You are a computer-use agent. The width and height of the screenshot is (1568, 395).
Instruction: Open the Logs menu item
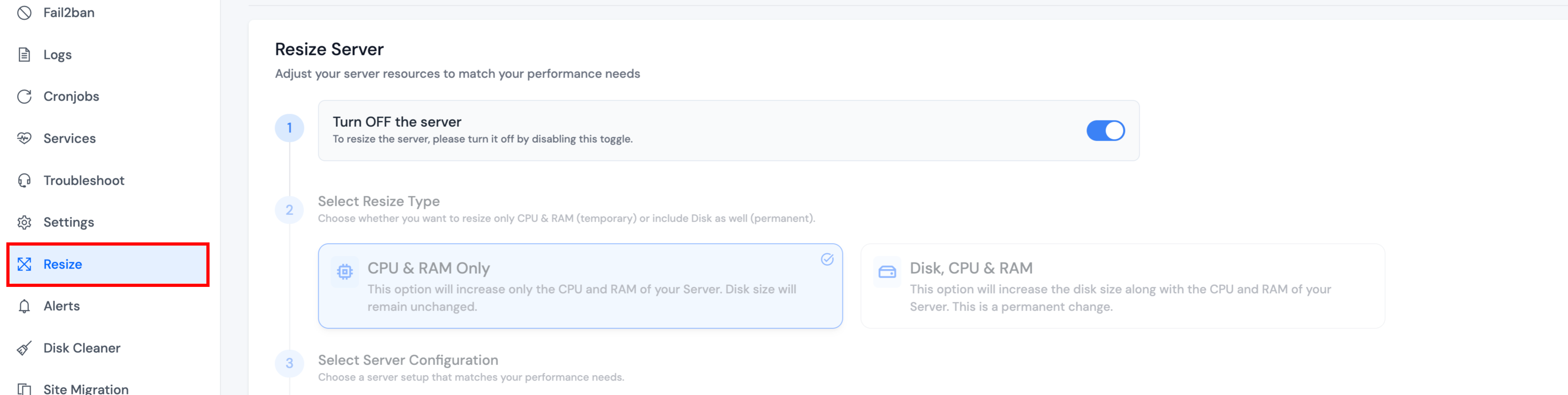click(108, 55)
